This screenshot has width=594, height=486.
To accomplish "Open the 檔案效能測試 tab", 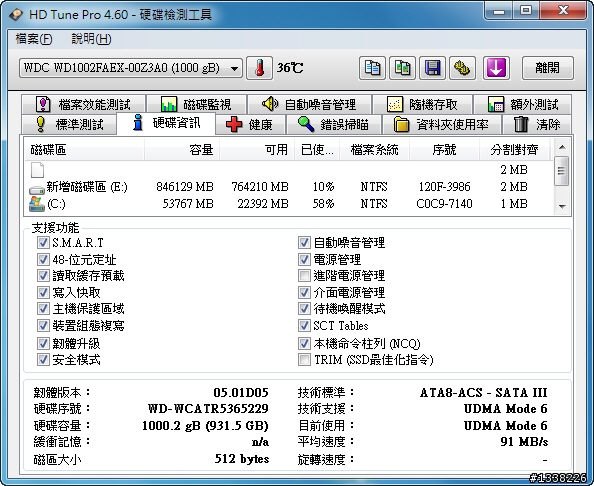I will (83, 104).
